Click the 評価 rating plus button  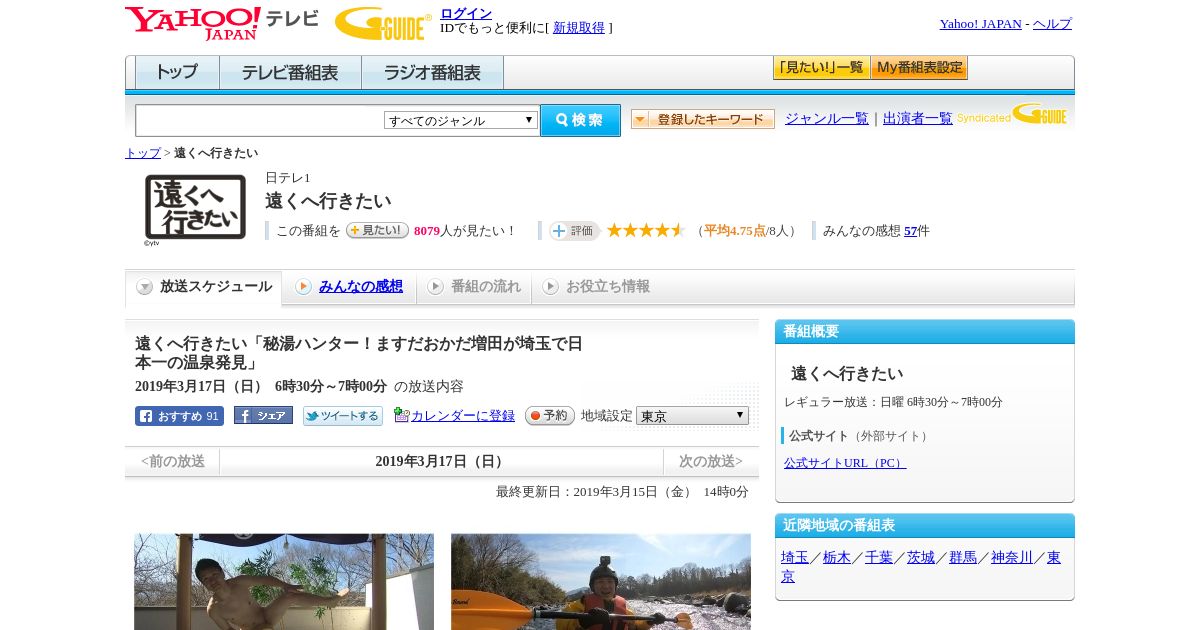[574, 231]
